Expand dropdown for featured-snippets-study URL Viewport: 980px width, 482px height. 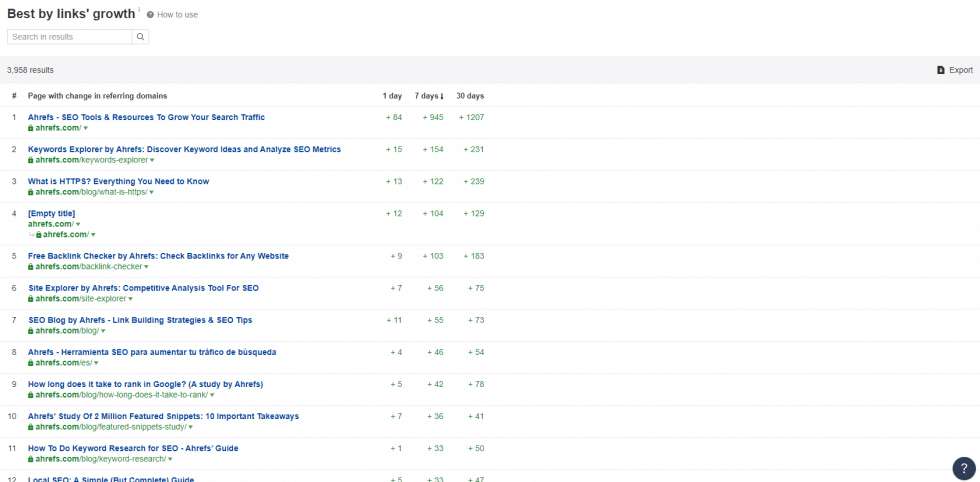click(x=190, y=428)
